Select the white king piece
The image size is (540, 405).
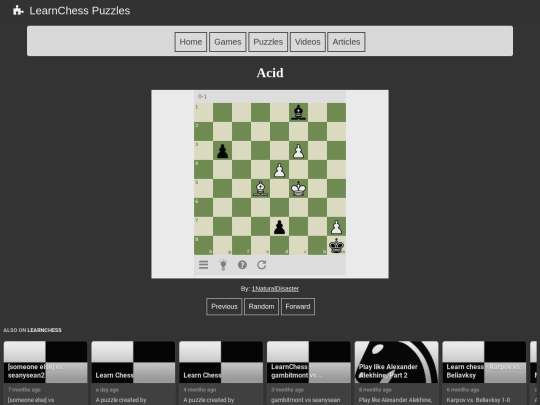click(x=298, y=188)
